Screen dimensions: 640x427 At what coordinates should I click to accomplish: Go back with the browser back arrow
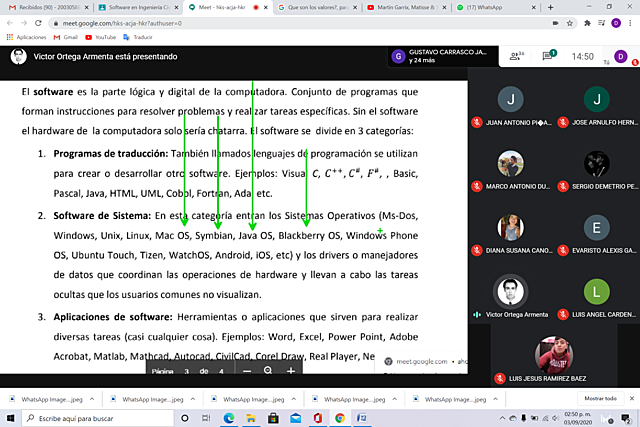point(10,23)
